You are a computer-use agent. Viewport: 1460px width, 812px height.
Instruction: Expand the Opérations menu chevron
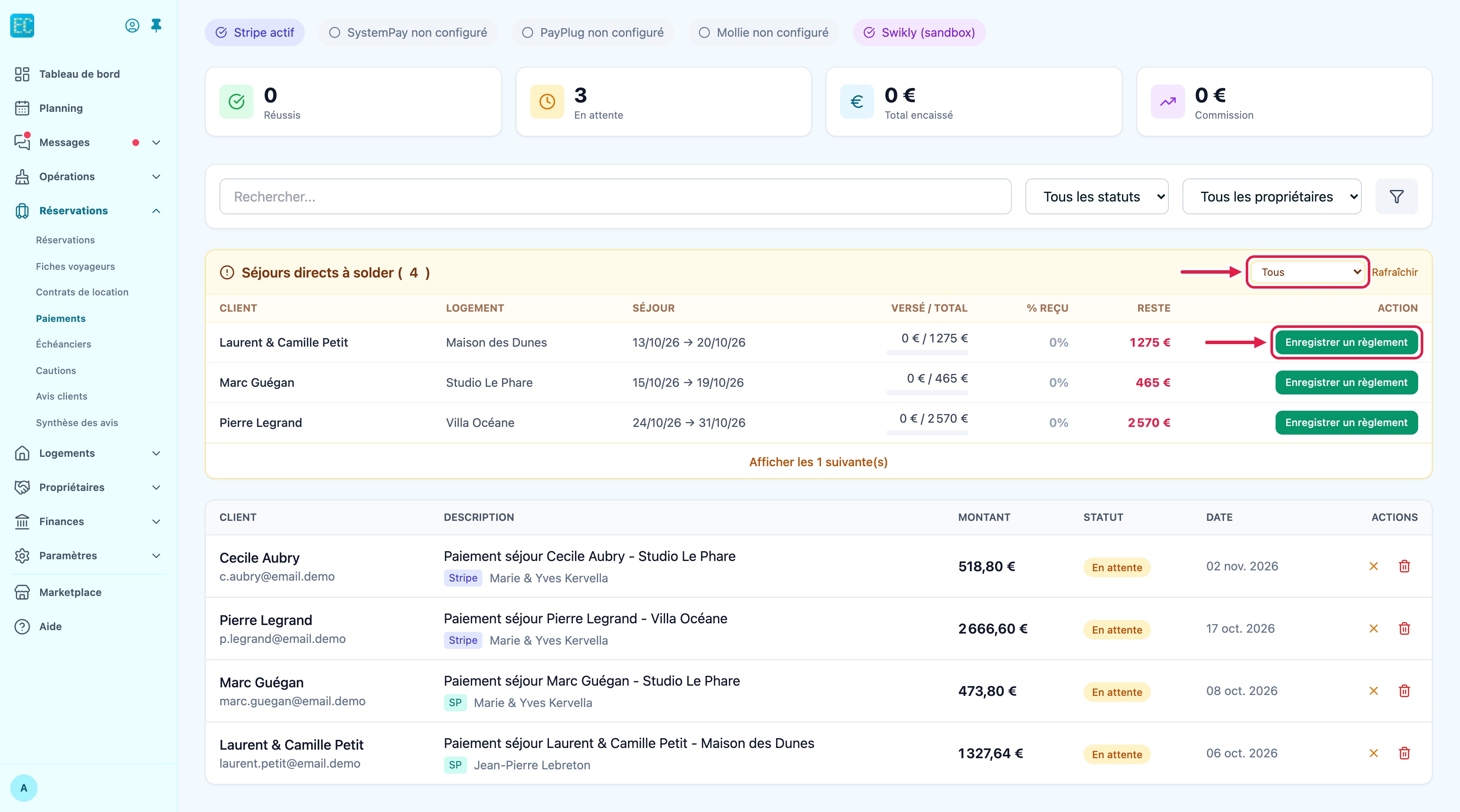click(156, 176)
